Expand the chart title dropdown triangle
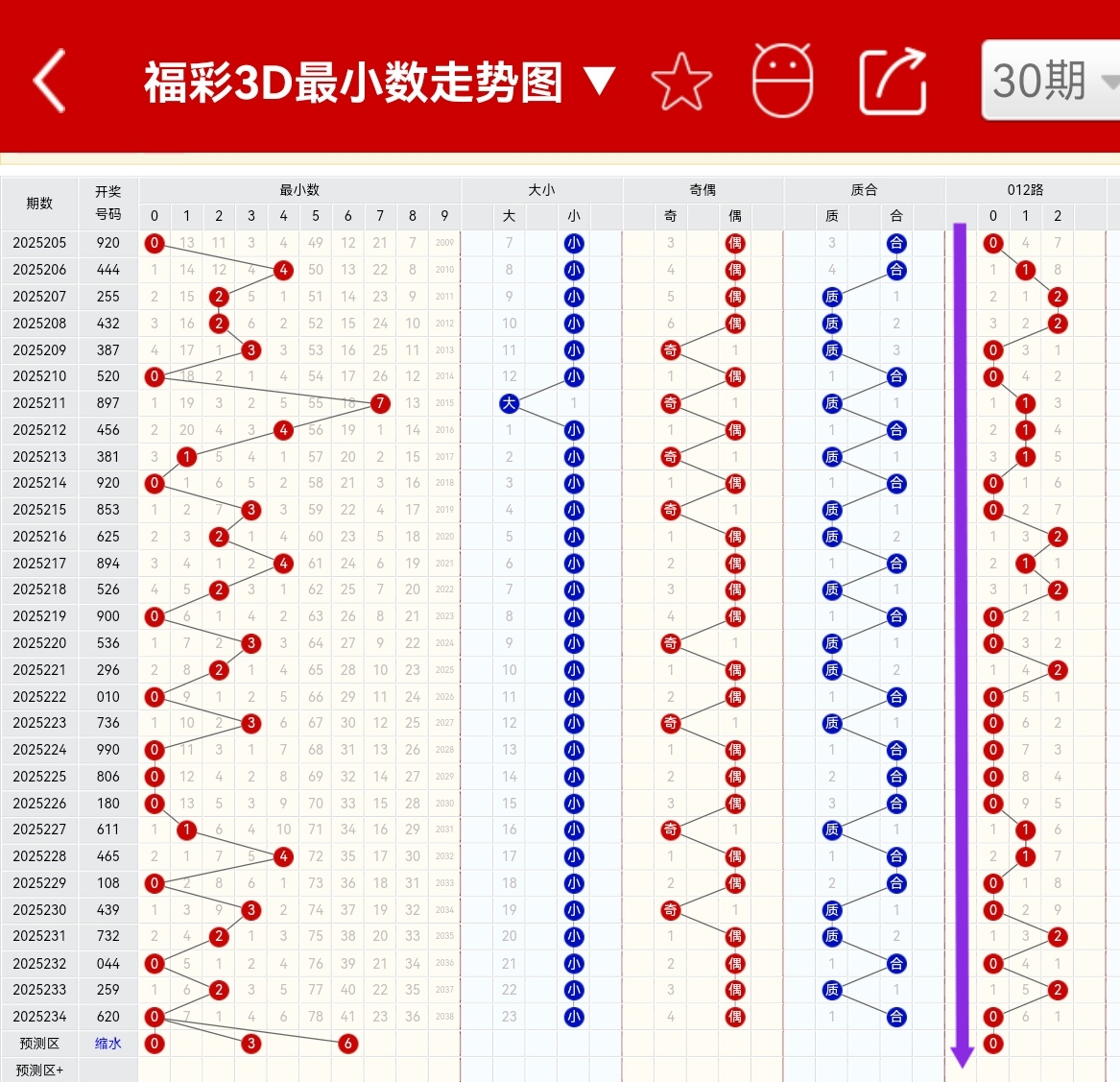Image resolution: width=1120 pixels, height=1082 pixels. point(600,81)
